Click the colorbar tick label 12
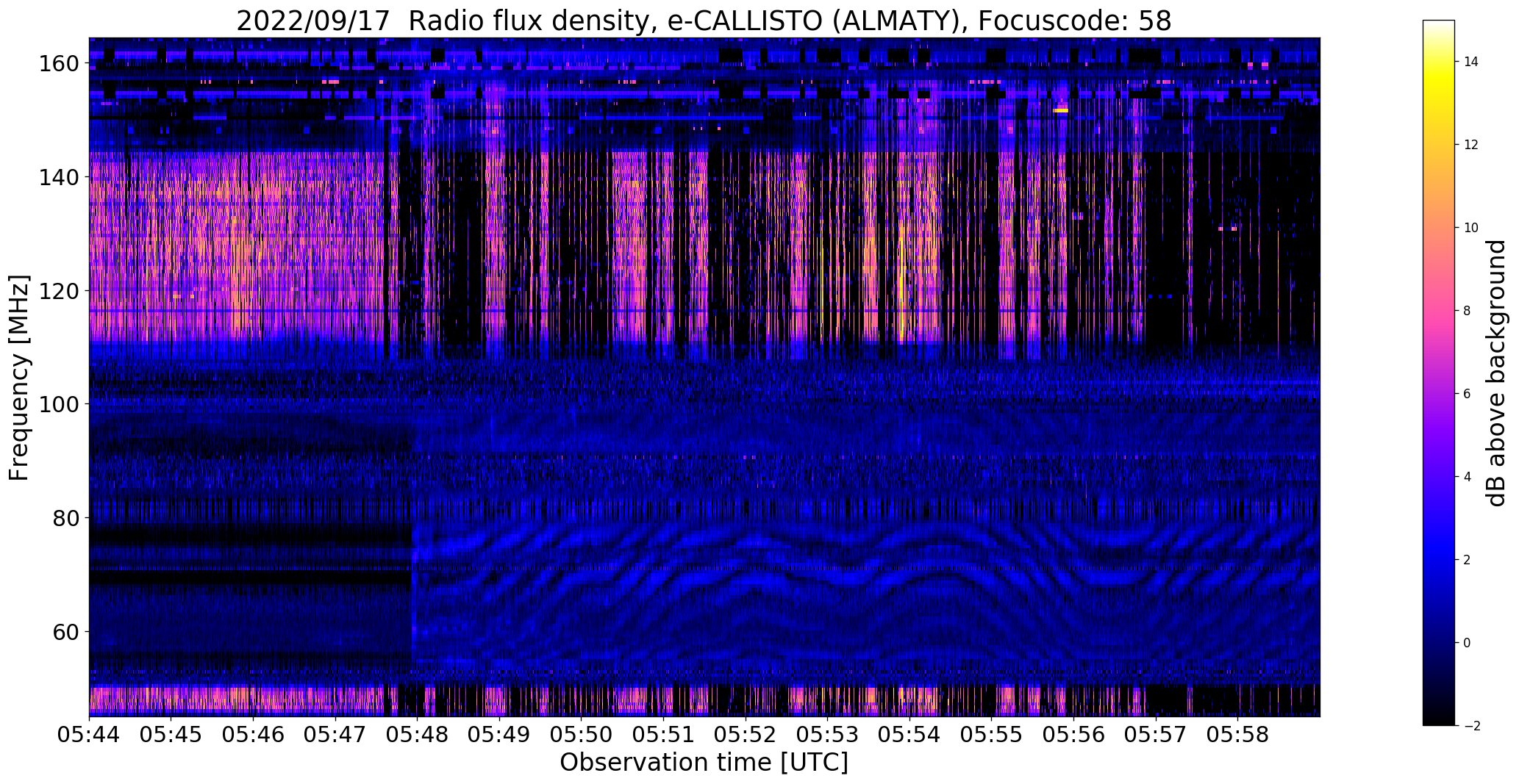This screenshot has height=784, width=1519. pos(1471,145)
